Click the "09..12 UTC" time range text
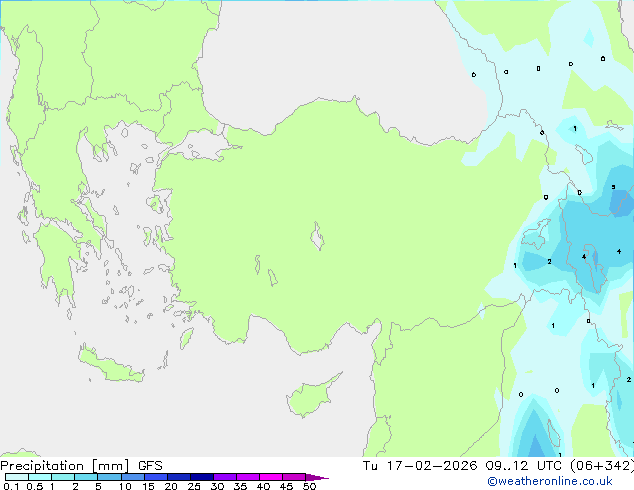 (x=524, y=466)
